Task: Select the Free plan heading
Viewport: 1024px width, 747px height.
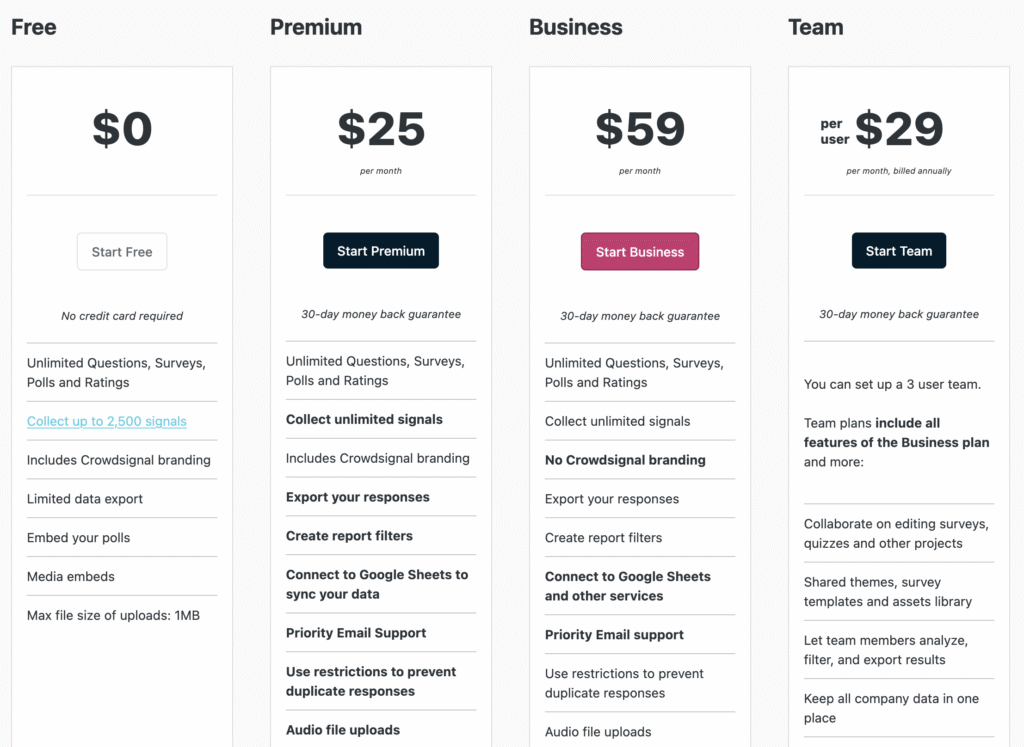Action: [x=33, y=27]
